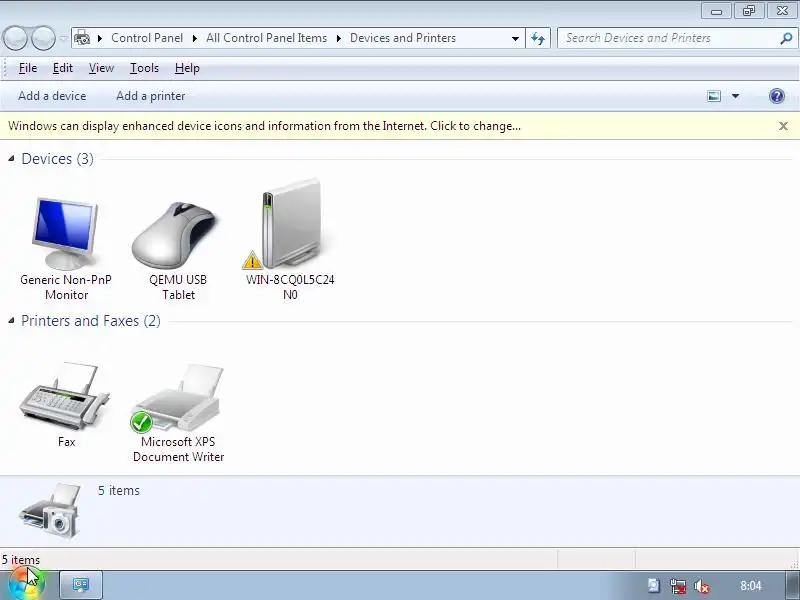
Task: Click Control Panel in the breadcrumb
Action: coord(147,38)
